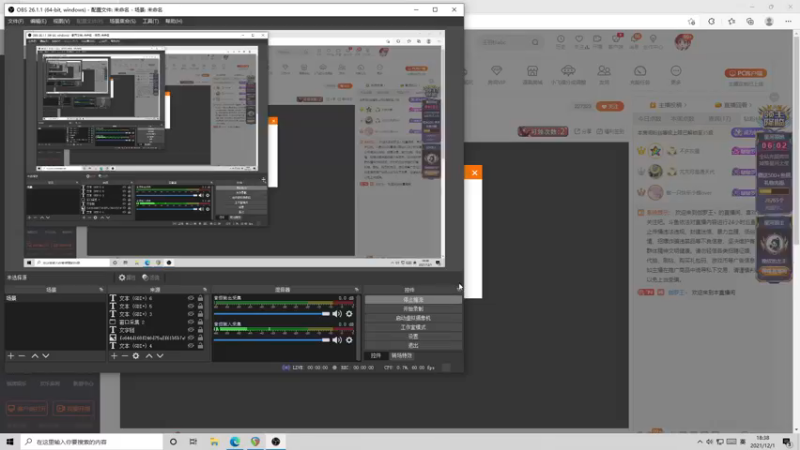Open the 工具(T) menu in OBS

(151, 21)
